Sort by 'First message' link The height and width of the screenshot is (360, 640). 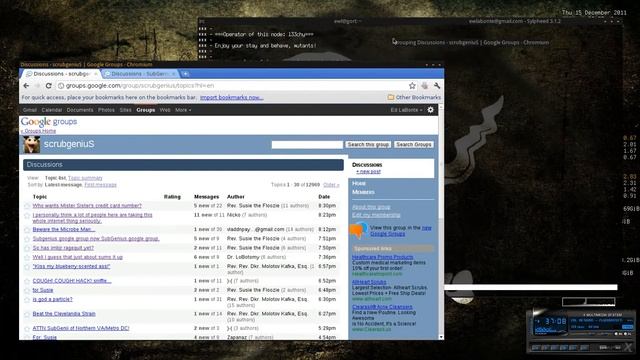100,185
